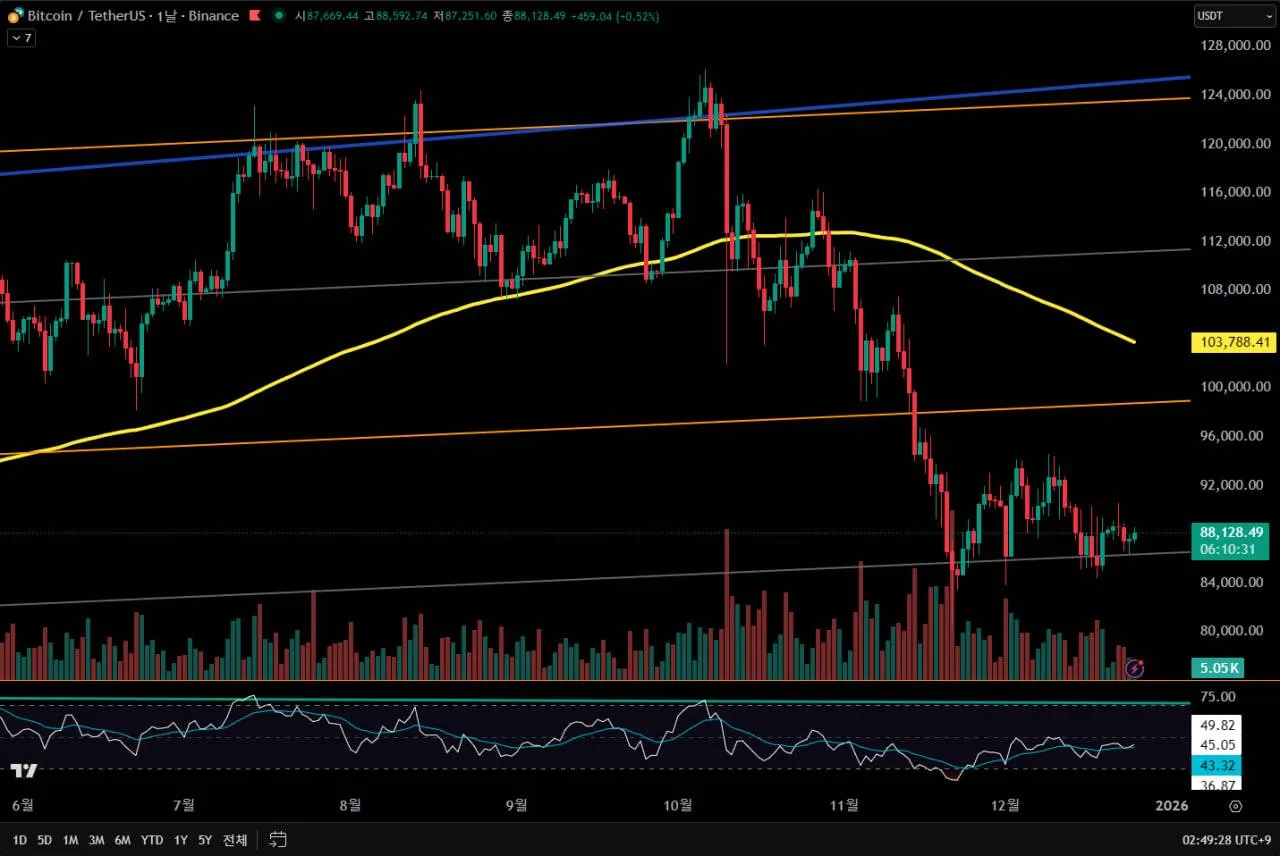Viewport: 1280px width, 856px height.
Task: Select the 1D time range
Action: [19, 839]
